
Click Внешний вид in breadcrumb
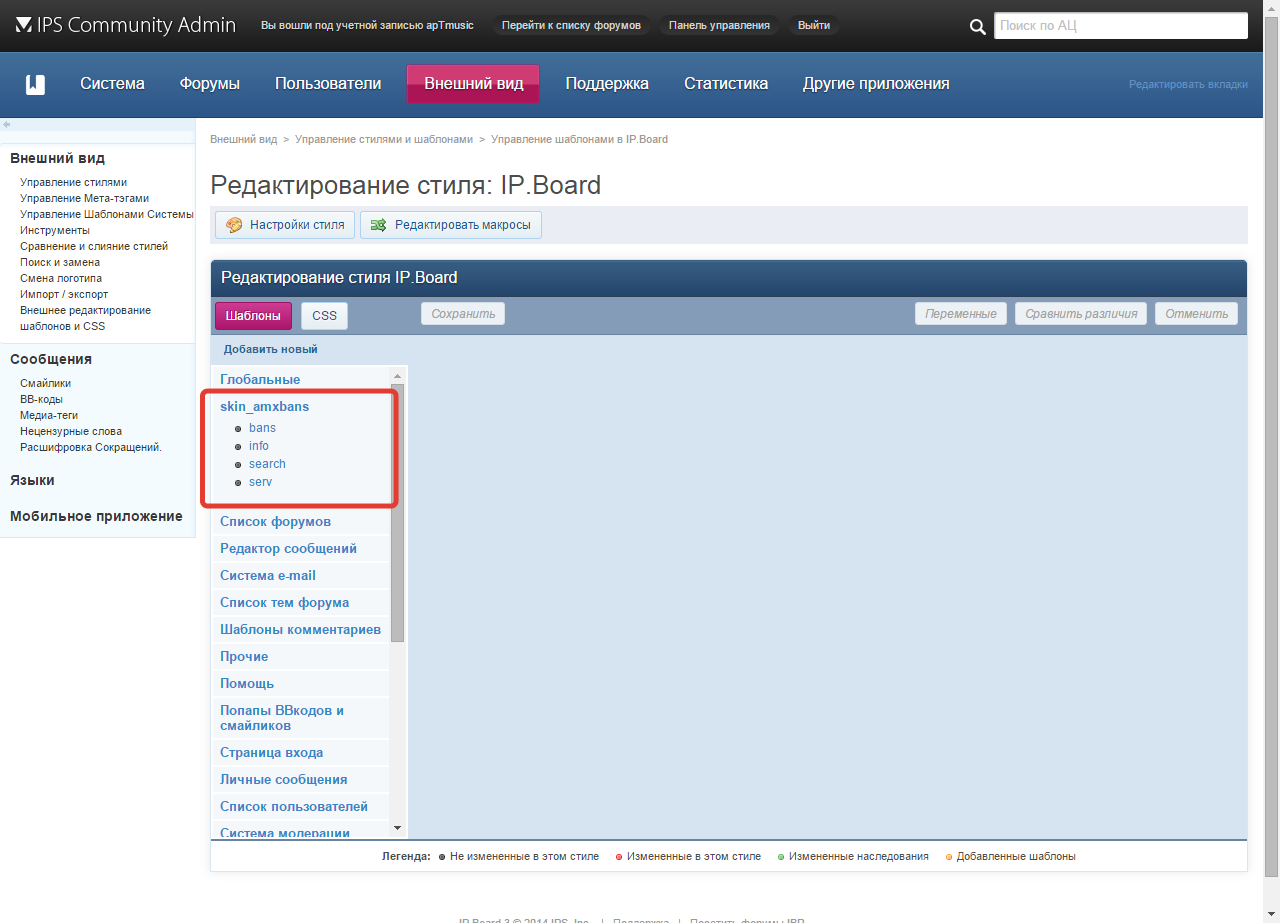(243, 139)
